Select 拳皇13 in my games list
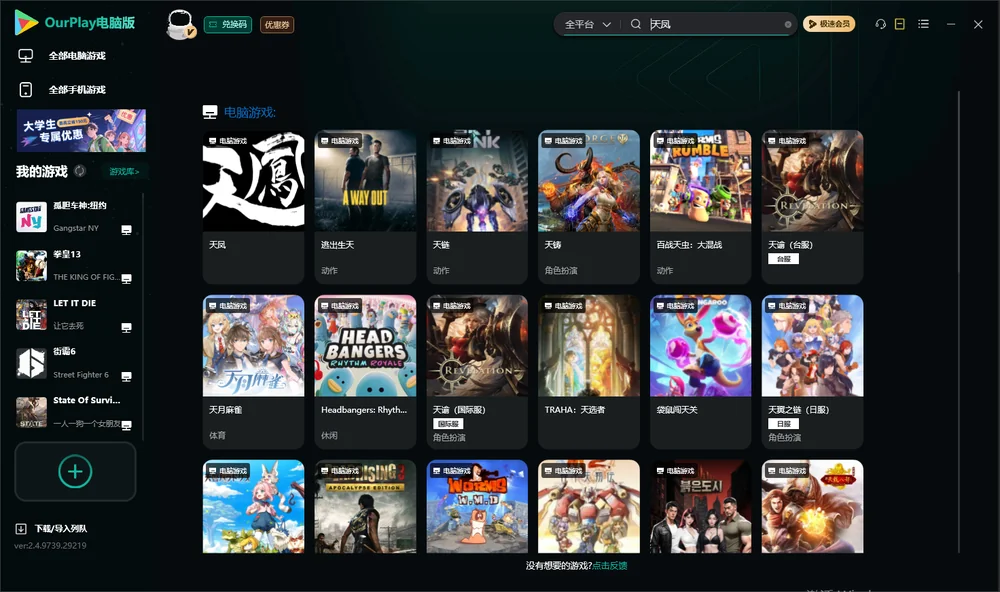The width and height of the screenshot is (1000, 592). click(75, 266)
